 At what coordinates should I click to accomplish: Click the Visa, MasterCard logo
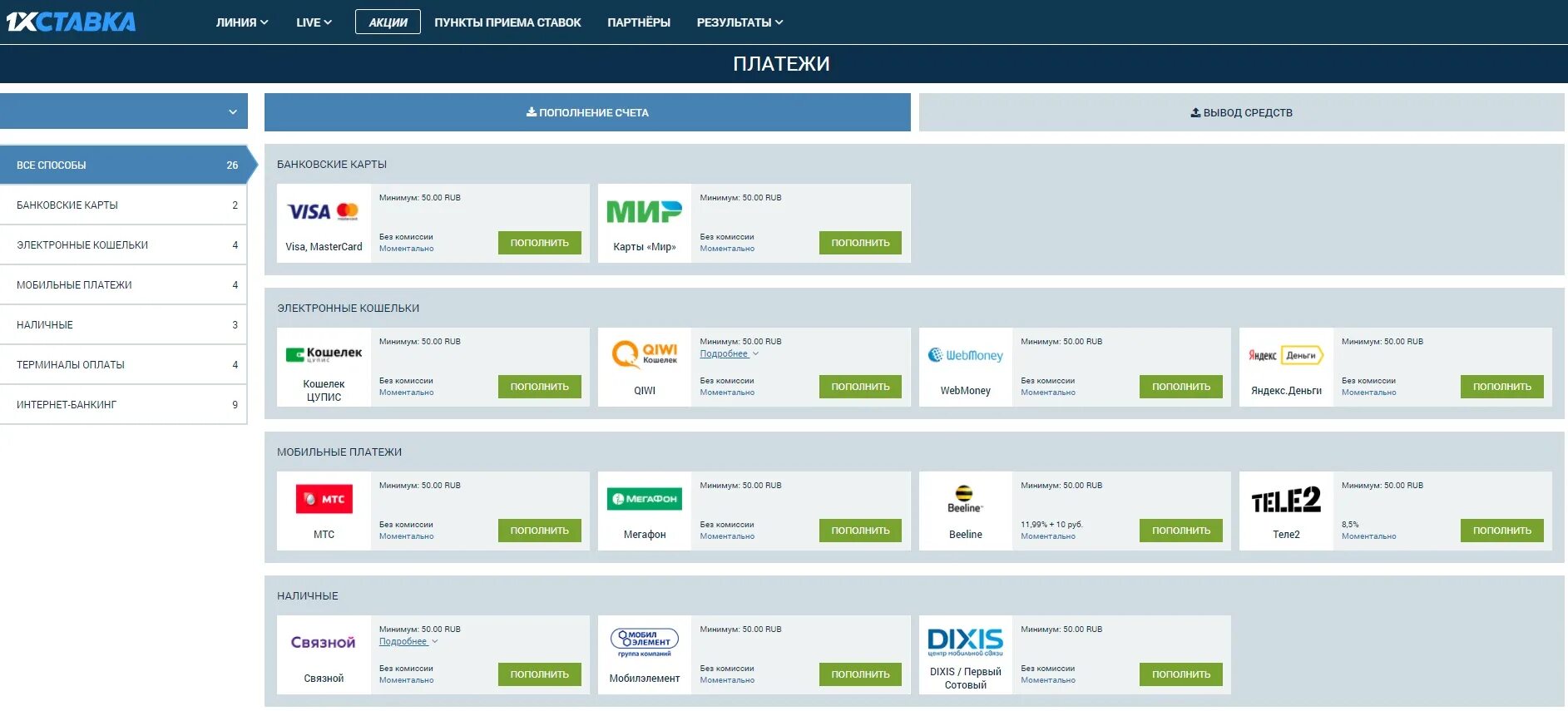pyautogui.click(x=324, y=211)
